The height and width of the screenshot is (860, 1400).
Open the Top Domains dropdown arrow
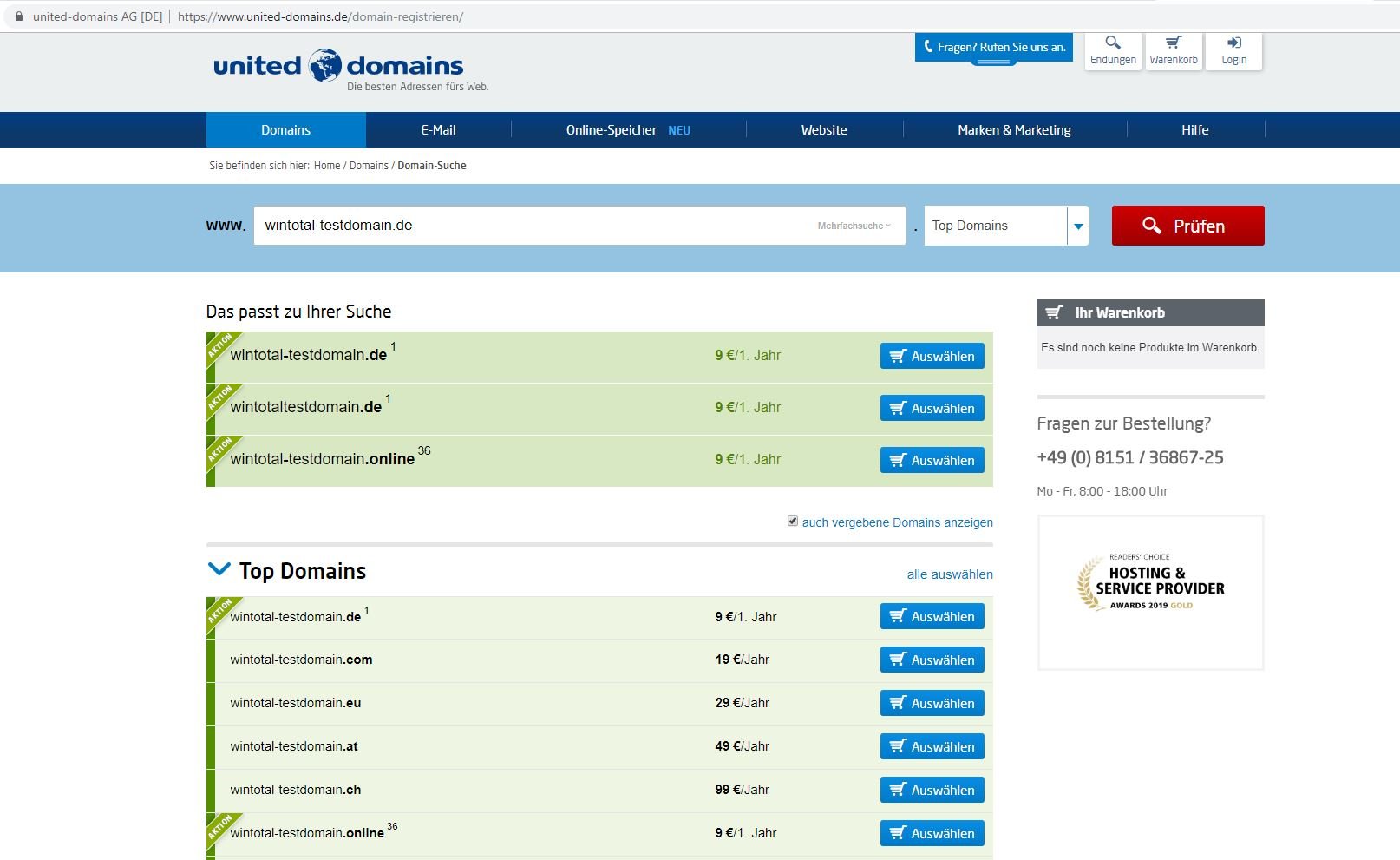[x=1078, y=226]
